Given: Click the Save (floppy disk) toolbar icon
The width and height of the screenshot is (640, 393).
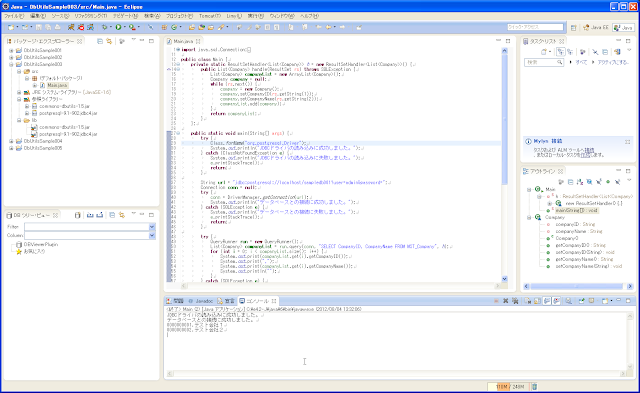Looking at the screenshot, I should pos(38,27).
